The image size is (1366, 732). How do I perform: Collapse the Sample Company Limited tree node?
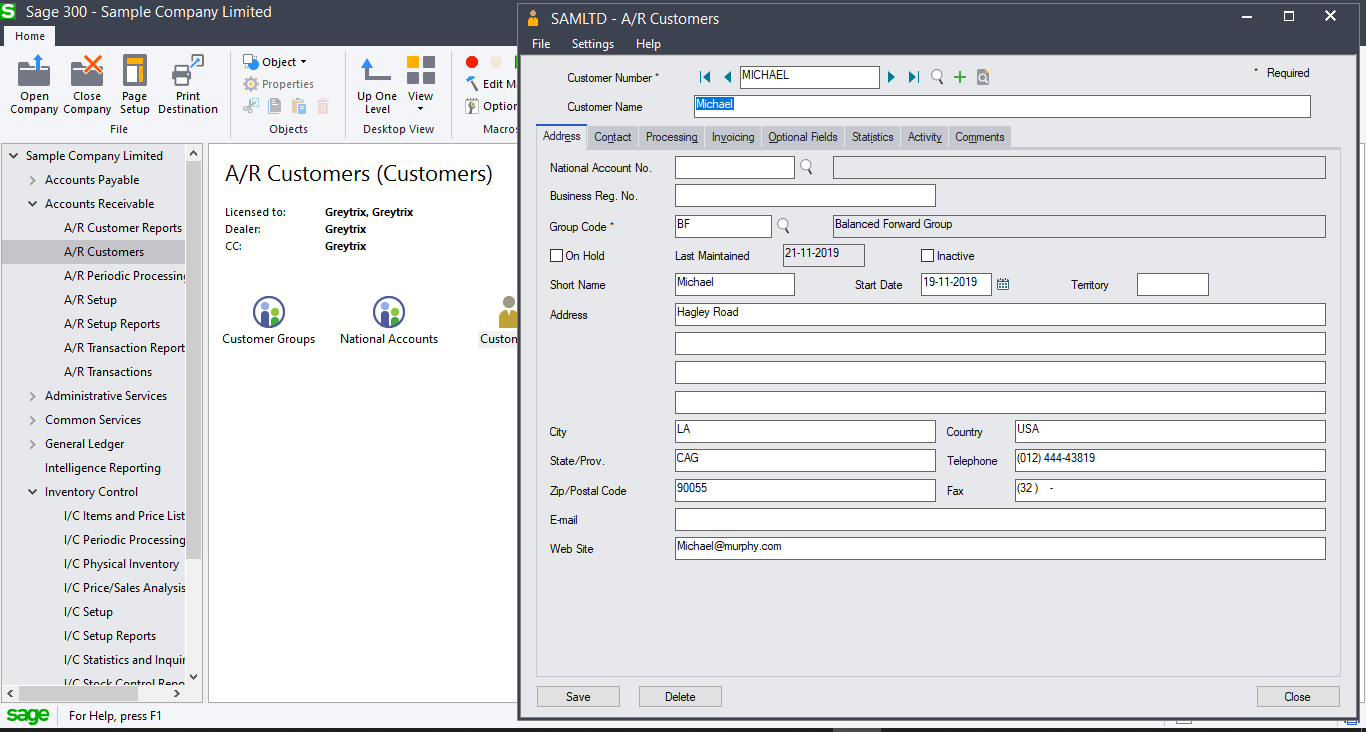point(13,156)
